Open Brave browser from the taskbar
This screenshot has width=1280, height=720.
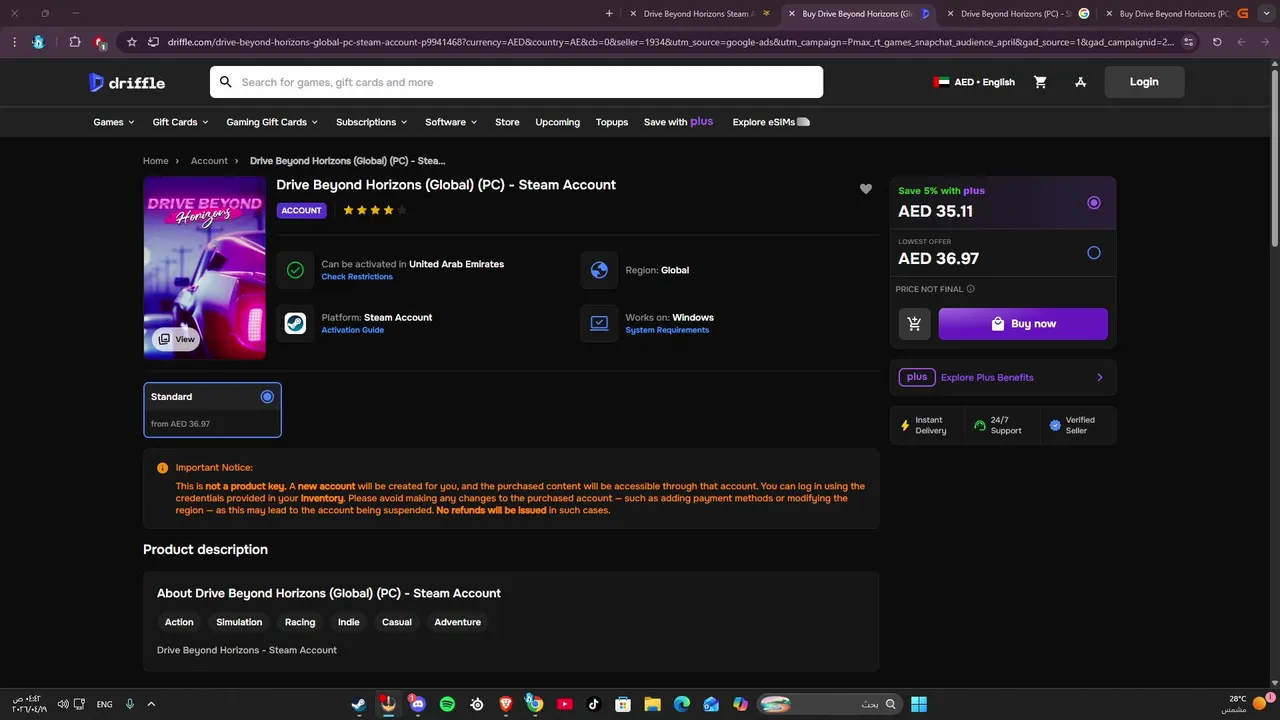tap(505, 704)
